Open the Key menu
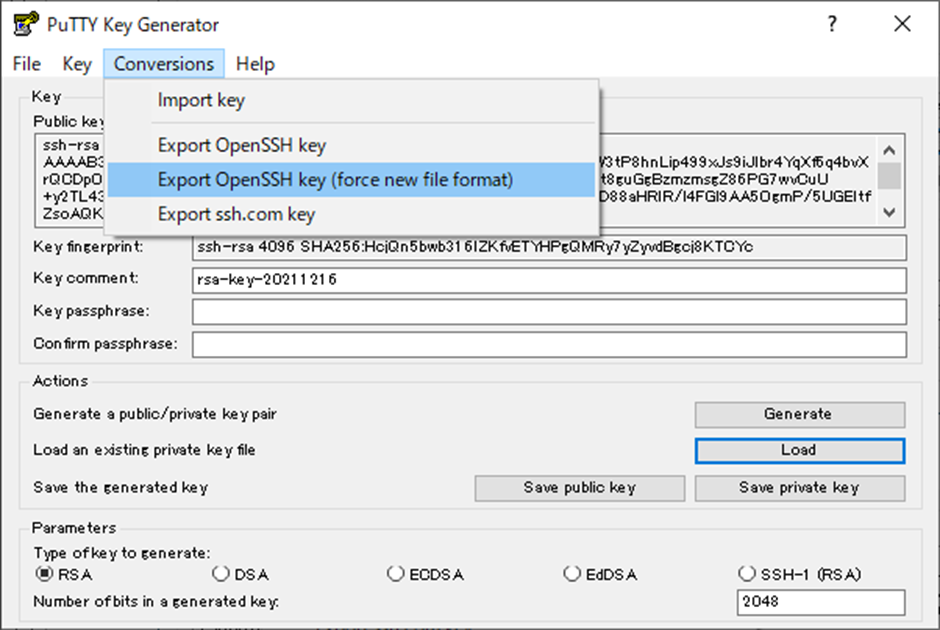The width and height of the screenshot is (940, 630). point(77,64)
